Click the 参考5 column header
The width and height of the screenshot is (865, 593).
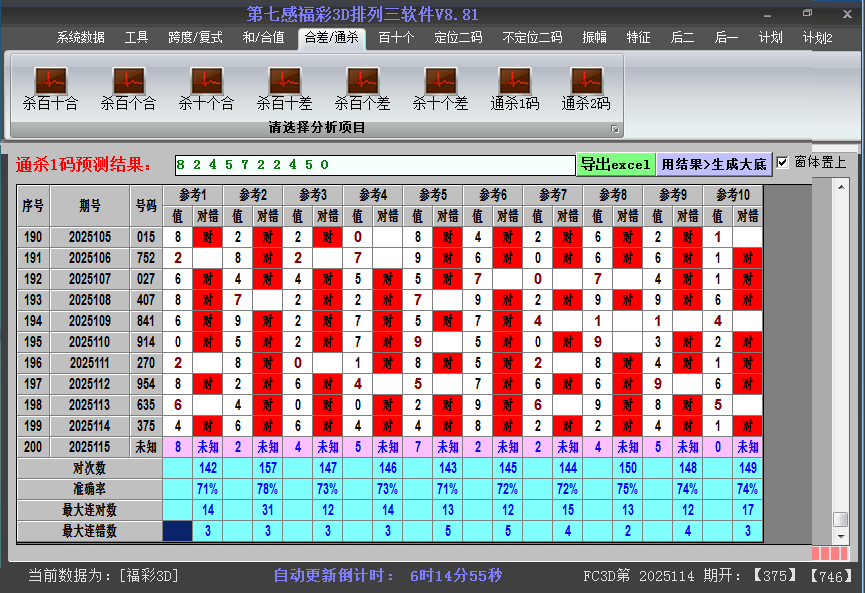click(433, 195)
